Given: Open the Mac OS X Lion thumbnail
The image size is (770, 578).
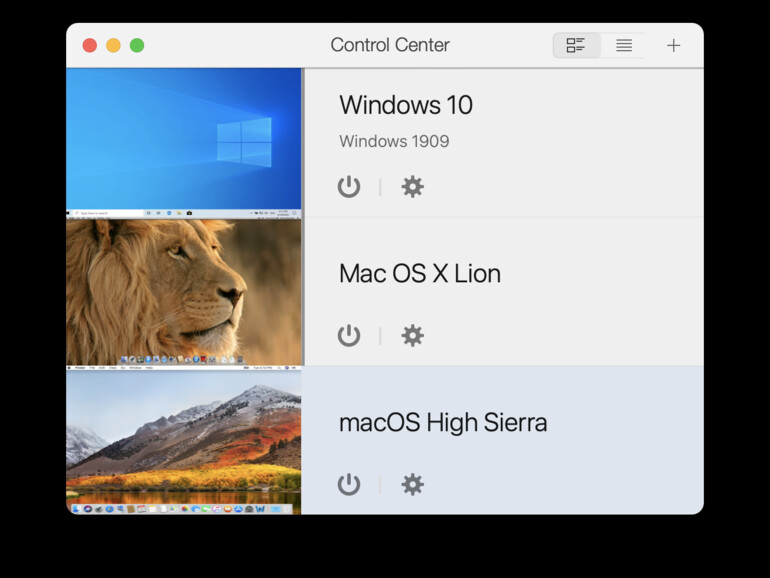Looking at the screenshot, I should (184, 292).
